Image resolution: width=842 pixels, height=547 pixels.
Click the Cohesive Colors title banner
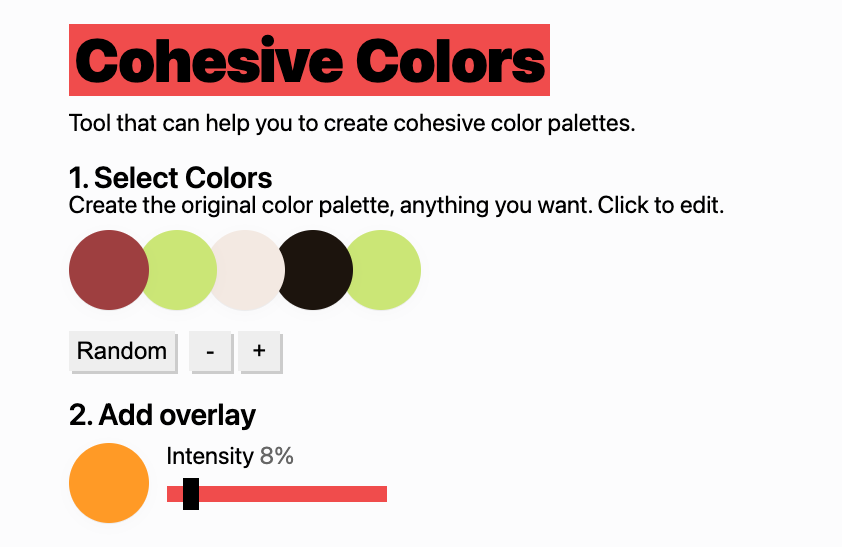coord(309,60)
